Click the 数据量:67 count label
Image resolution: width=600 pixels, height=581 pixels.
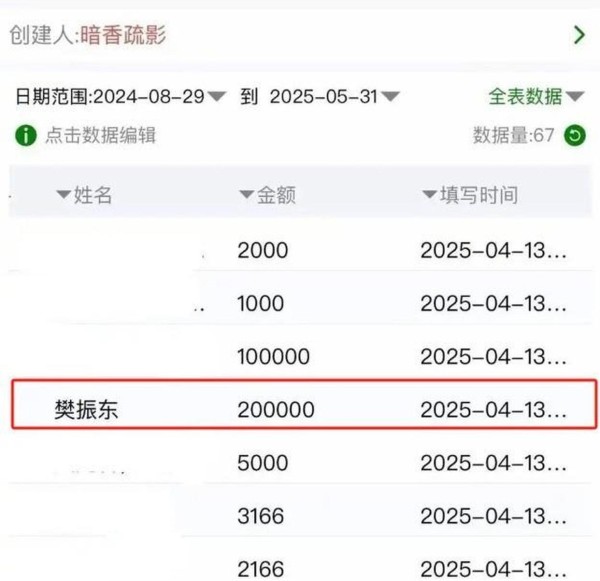pyautogui.click(x=513, y=135)
